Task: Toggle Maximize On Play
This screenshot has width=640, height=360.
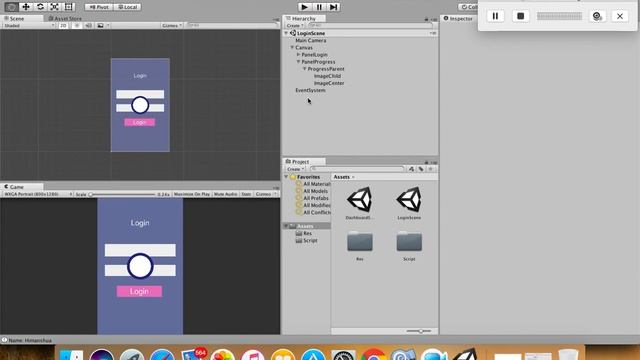Action: coord(191,194)
